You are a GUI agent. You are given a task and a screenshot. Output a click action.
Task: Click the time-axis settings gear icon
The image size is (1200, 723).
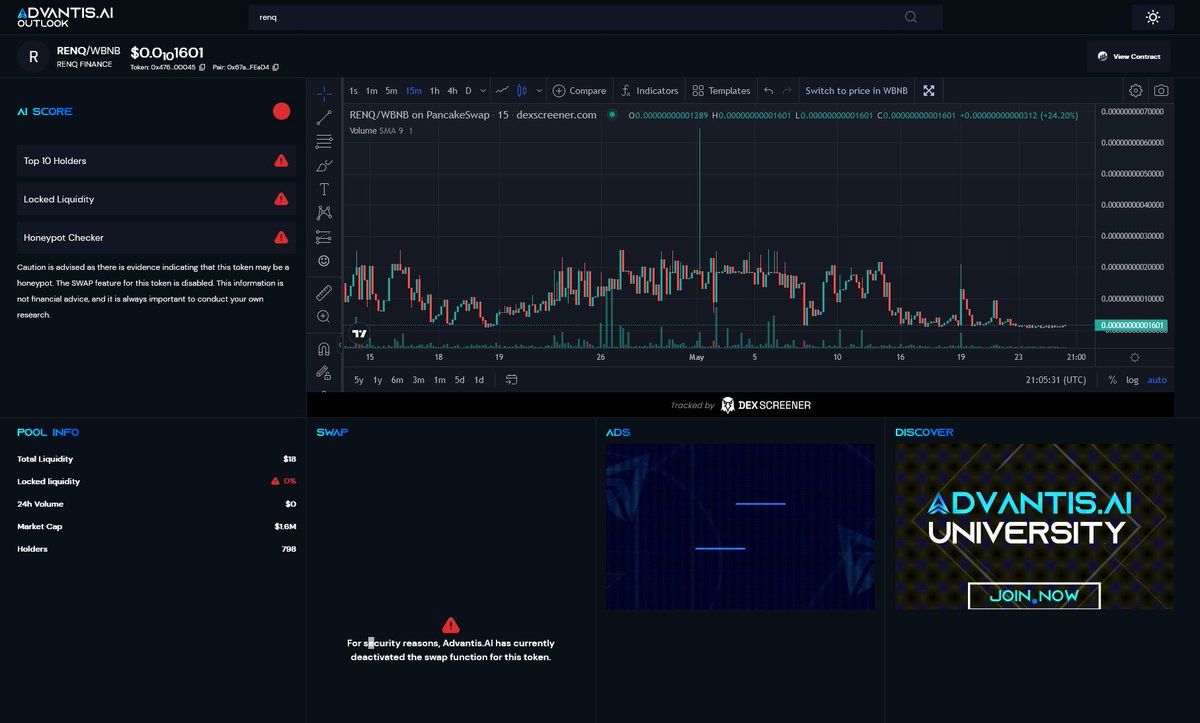click(1134, 357)
